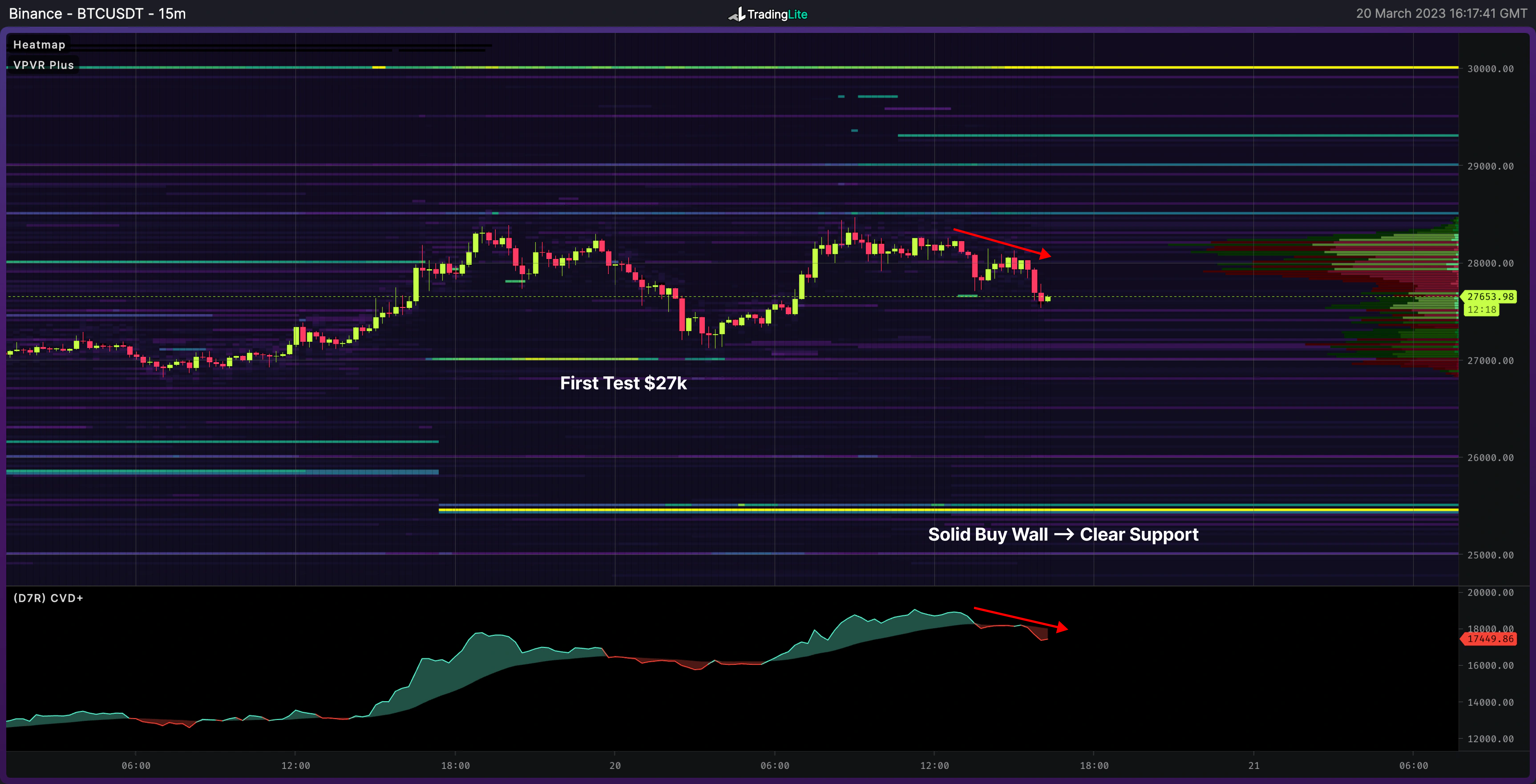
Task: Click the Heatmap indicator label
Action: point(39,45)
